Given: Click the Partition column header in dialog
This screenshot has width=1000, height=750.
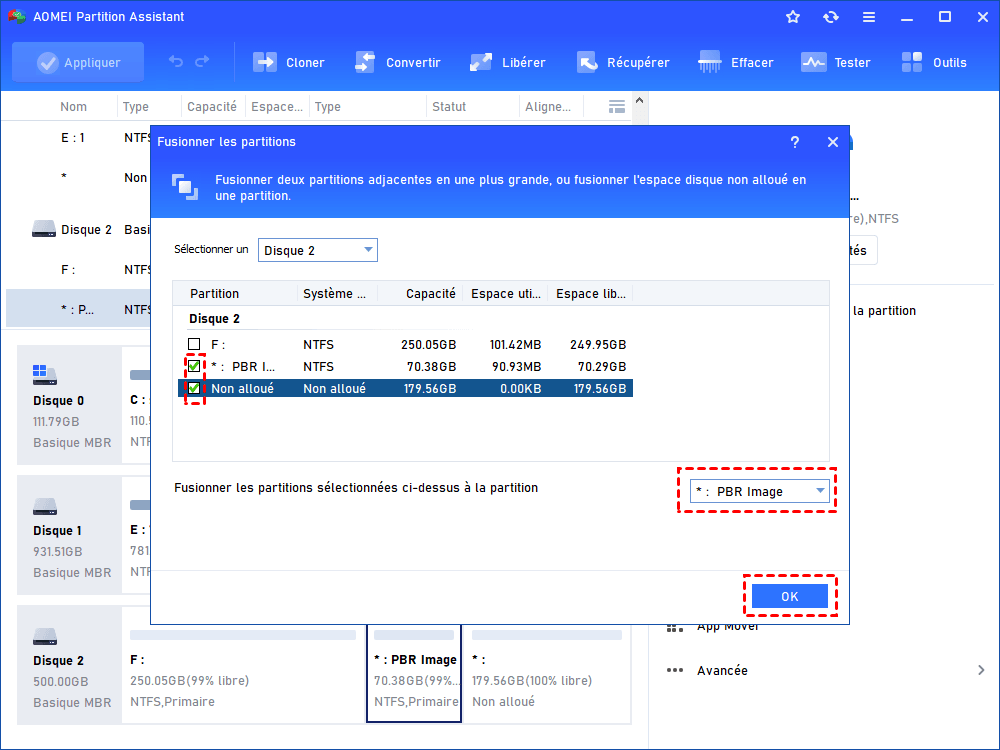Looking at the screenshot, I should point(214,293).
